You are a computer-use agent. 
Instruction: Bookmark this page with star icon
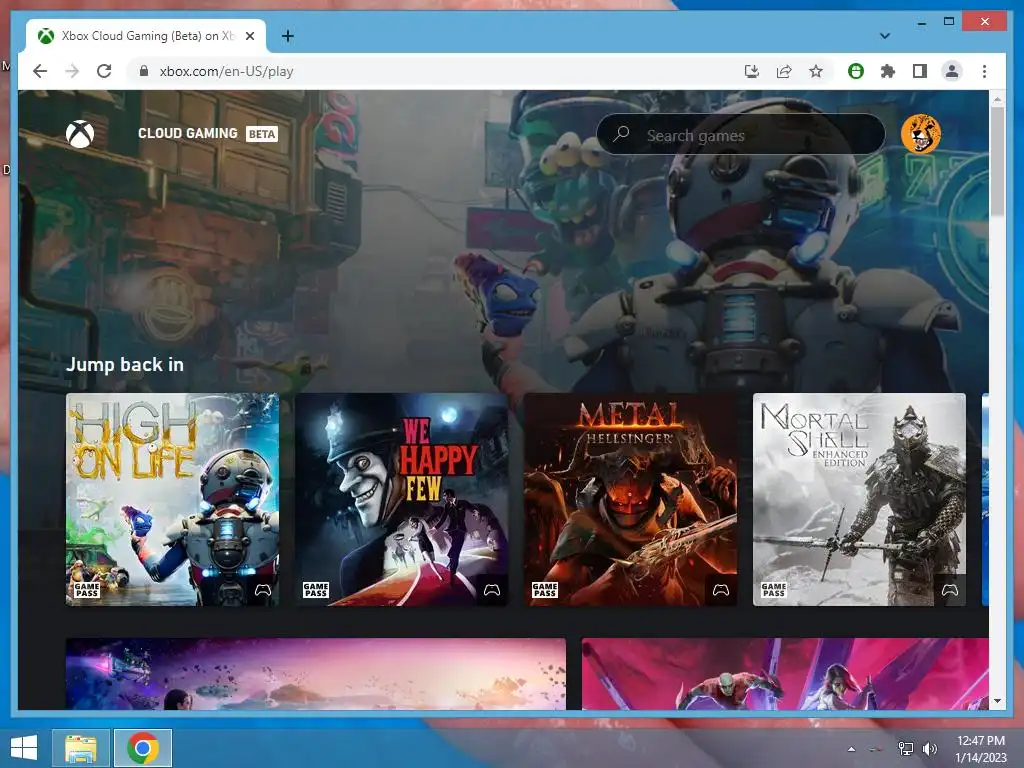pos(816,71)
